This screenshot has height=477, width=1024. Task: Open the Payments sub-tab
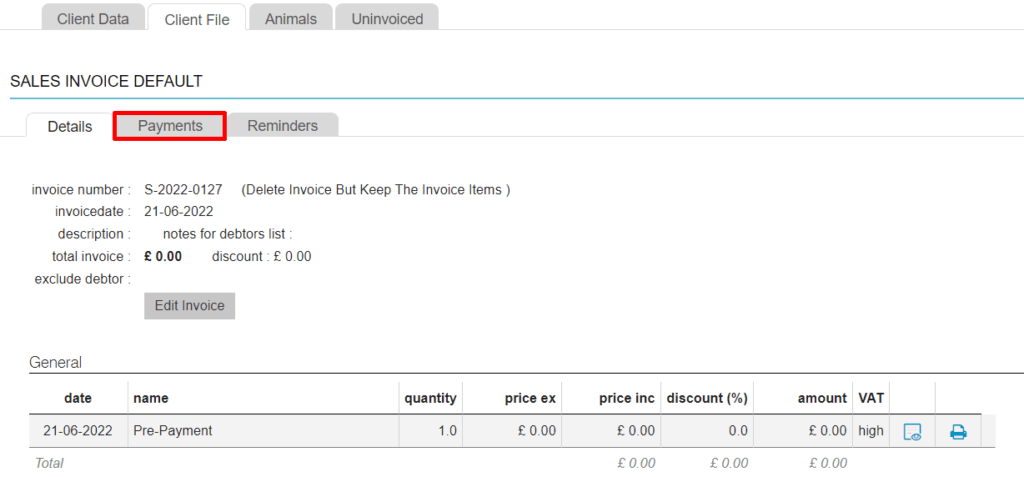(170, 126)
